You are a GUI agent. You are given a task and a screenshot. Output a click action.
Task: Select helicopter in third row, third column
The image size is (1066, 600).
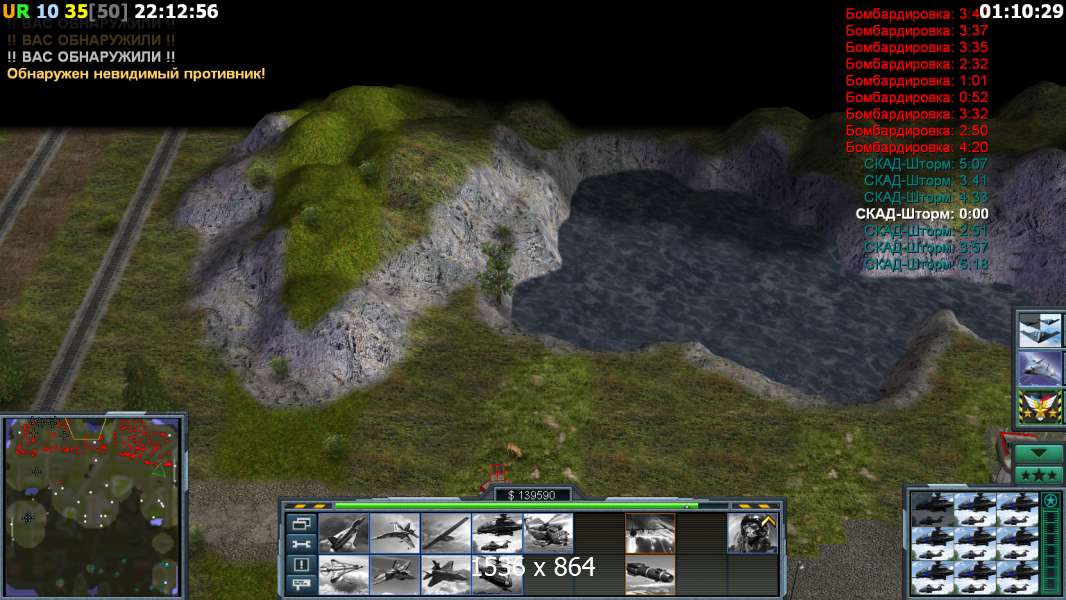pos(1018,577)
